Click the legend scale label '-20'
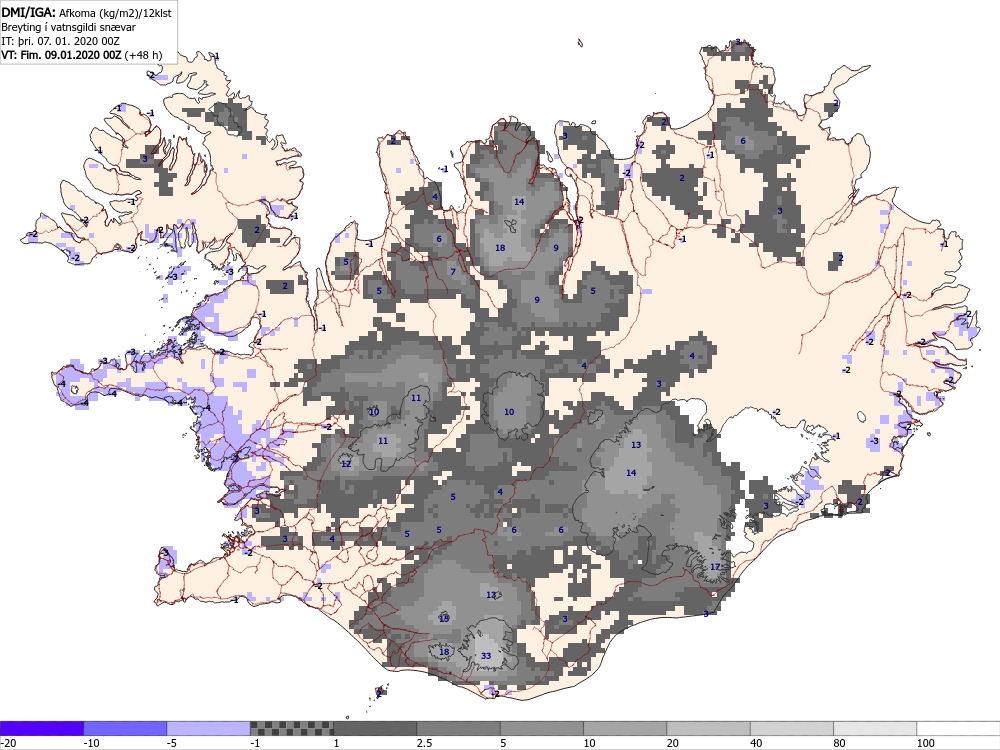The image size is (1000, 750). click(x=8, y=743)
